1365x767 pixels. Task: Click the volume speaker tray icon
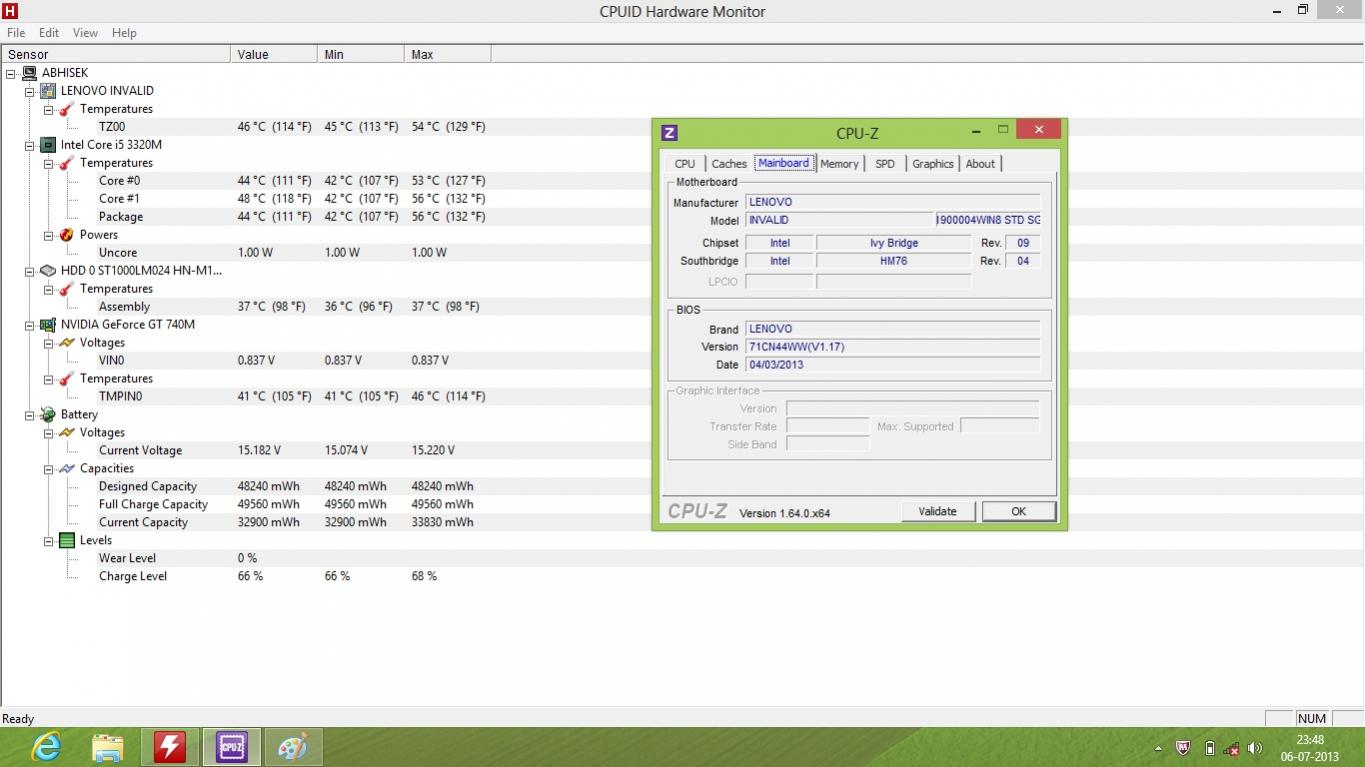pos(1254,748)
